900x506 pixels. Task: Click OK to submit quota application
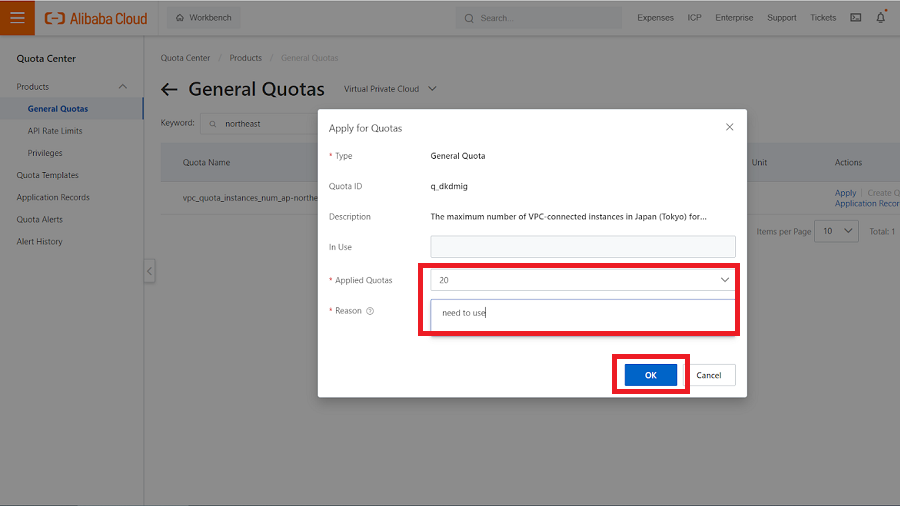point(650,375)
